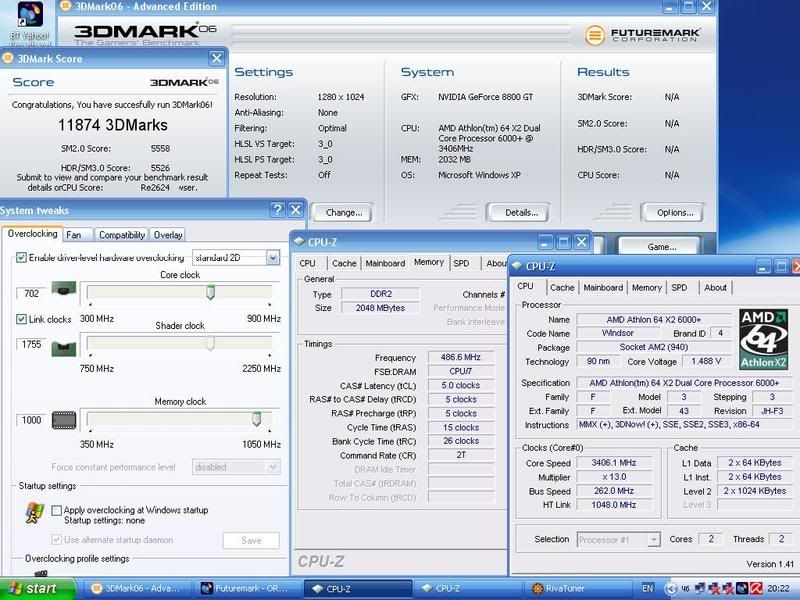Uncheck the Link clocks checkbox
Image resolution: width=800 pixels, height=600 pixels.
(22, 319)
